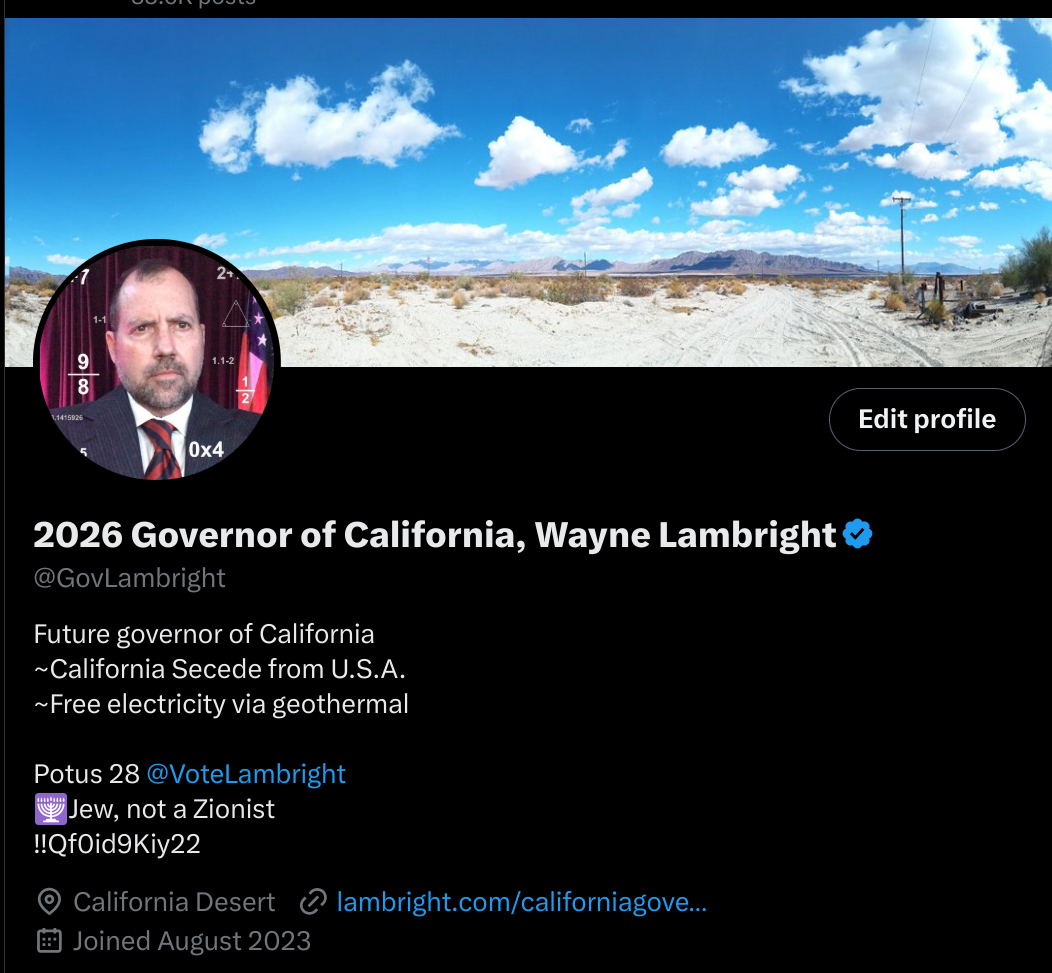Click the !!Qf0id9Kiy22 code text

(x=117, y=844)
